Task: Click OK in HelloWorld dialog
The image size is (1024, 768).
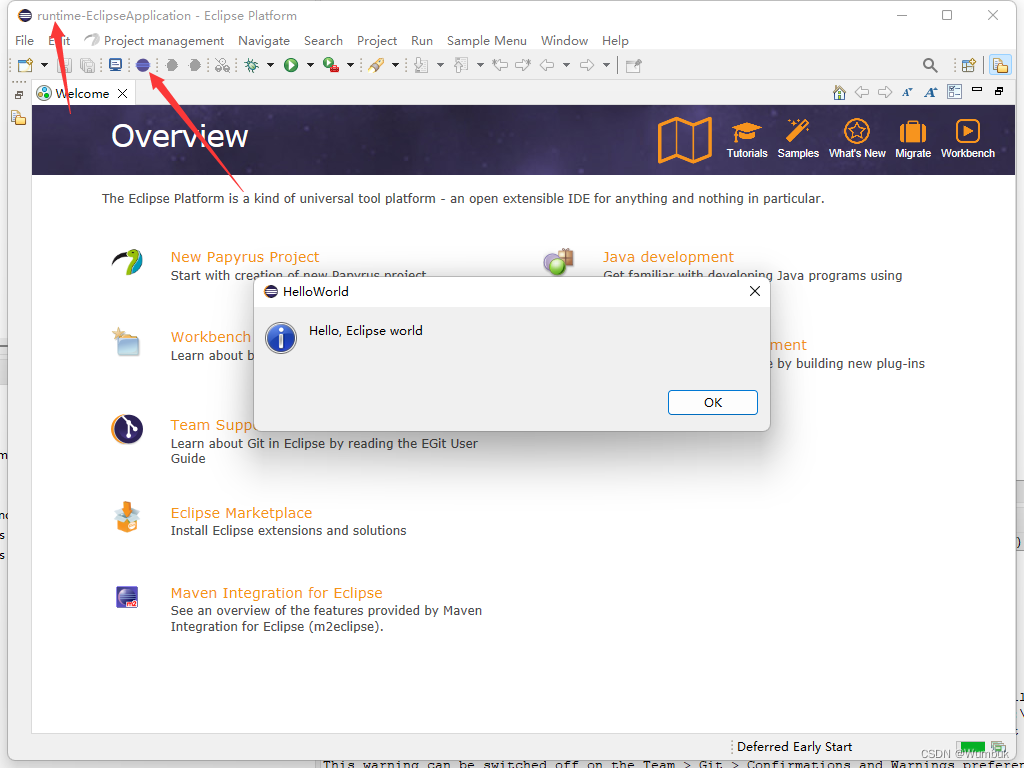Action: [712, 402]
